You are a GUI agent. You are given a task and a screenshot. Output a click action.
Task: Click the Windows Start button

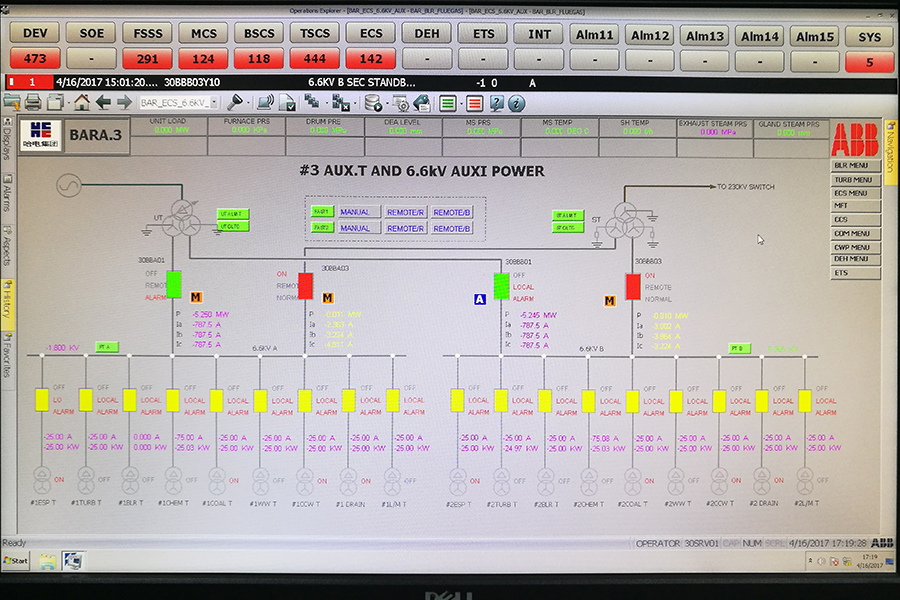[x=17, y=560]
